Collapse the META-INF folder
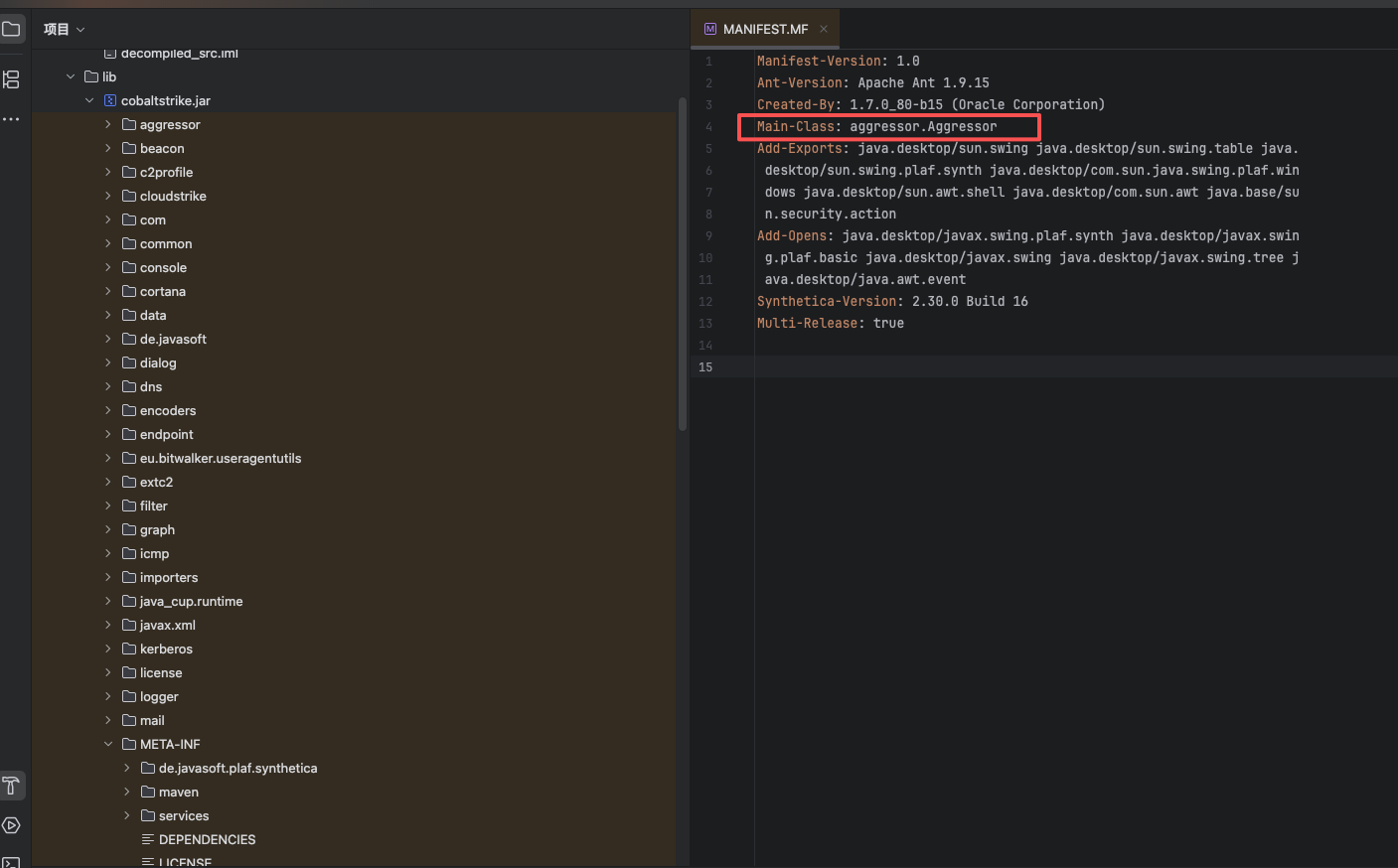Screen dimensions: 1398x868 click(x=108, y=744)
